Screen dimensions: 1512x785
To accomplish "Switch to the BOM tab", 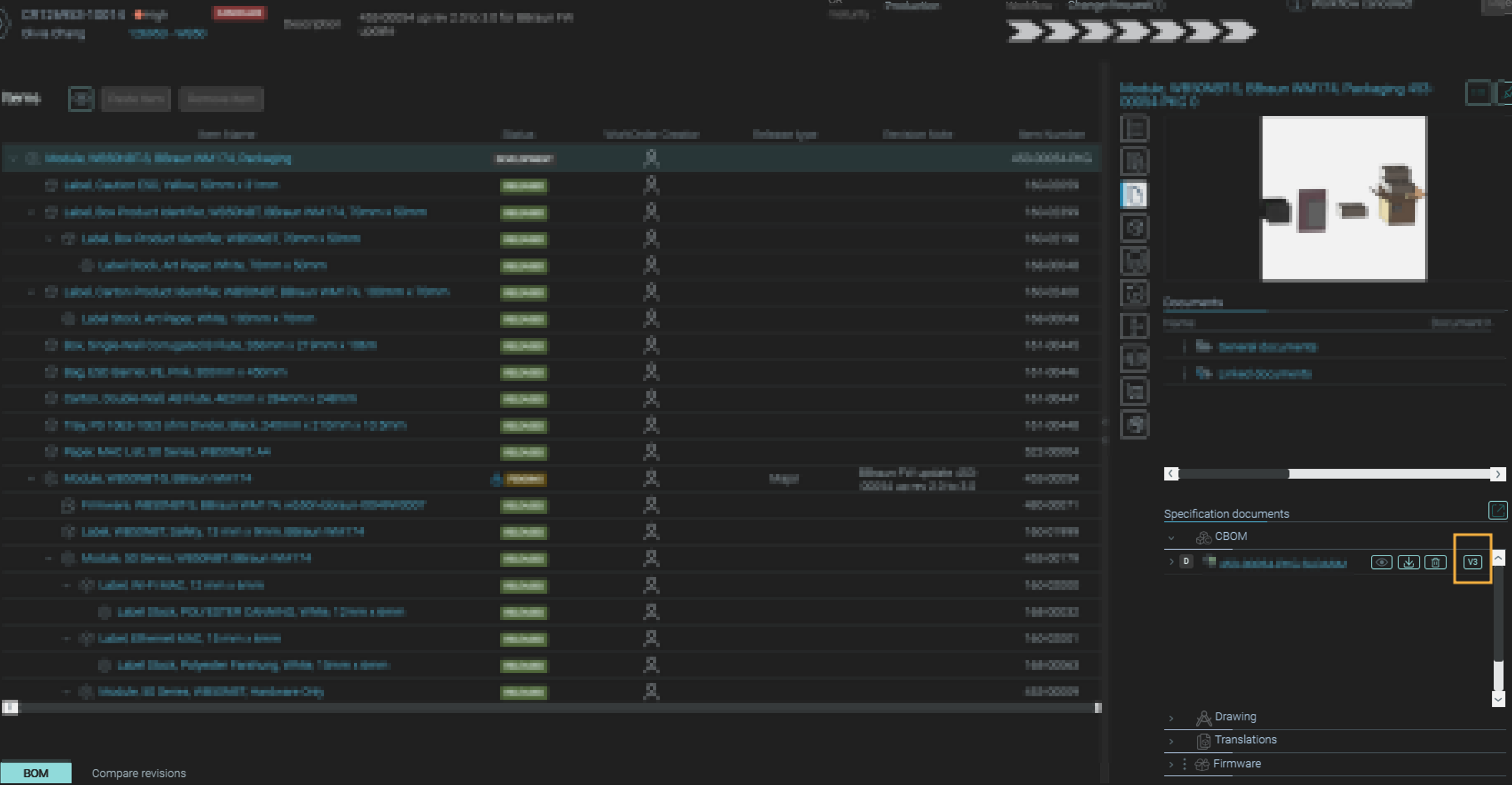I will (x=36, y=773).
